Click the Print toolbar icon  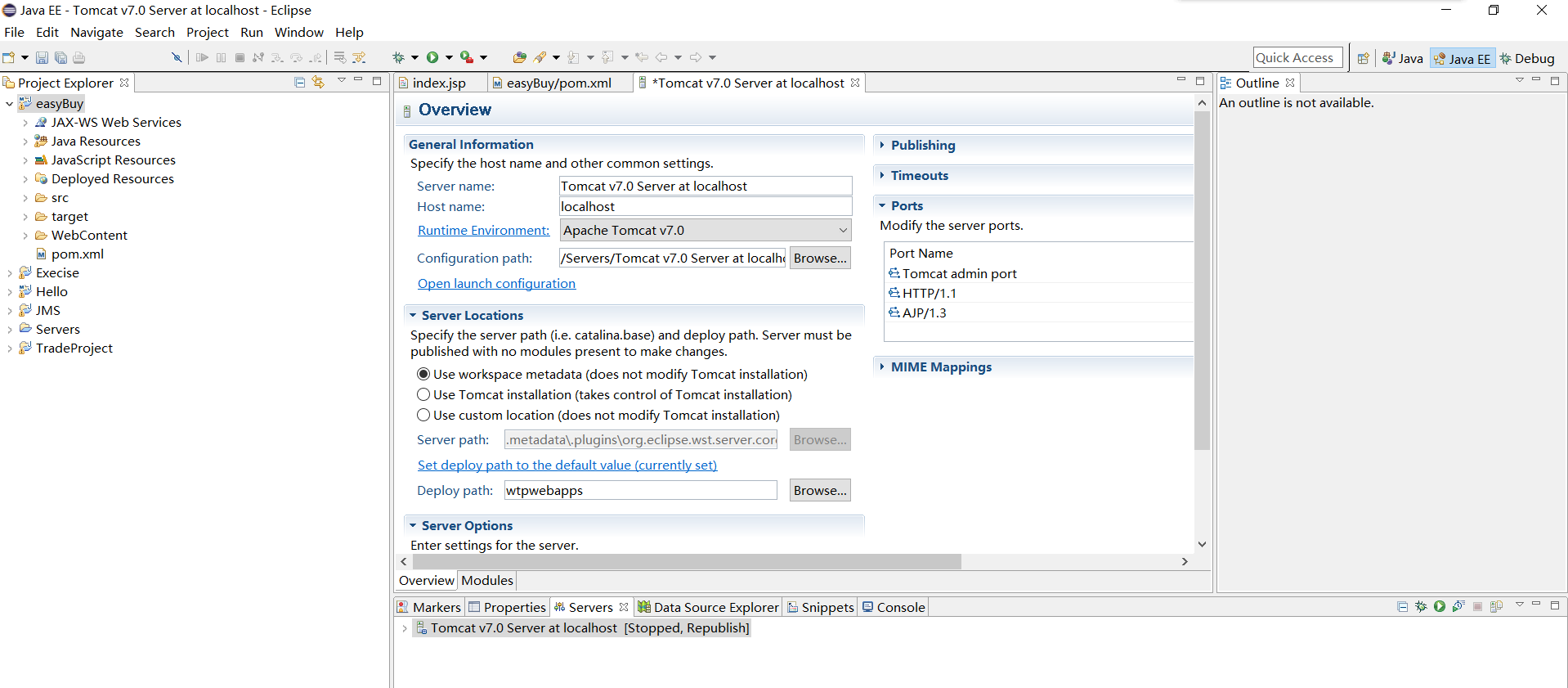click(79, 57)
